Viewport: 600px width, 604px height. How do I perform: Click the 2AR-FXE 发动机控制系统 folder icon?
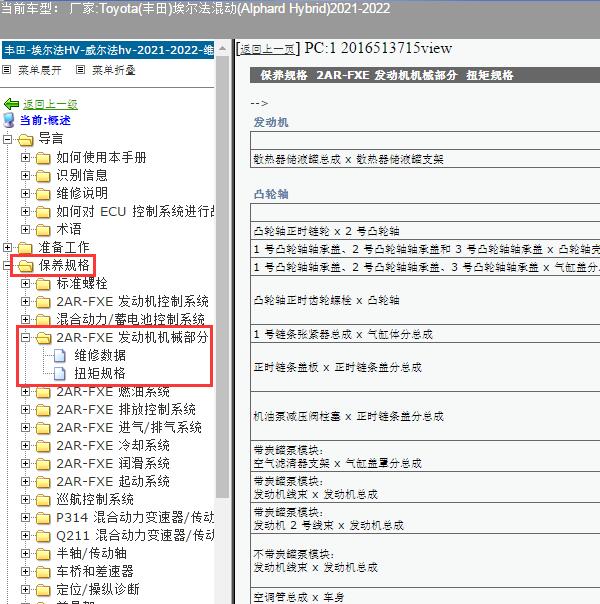43,302
